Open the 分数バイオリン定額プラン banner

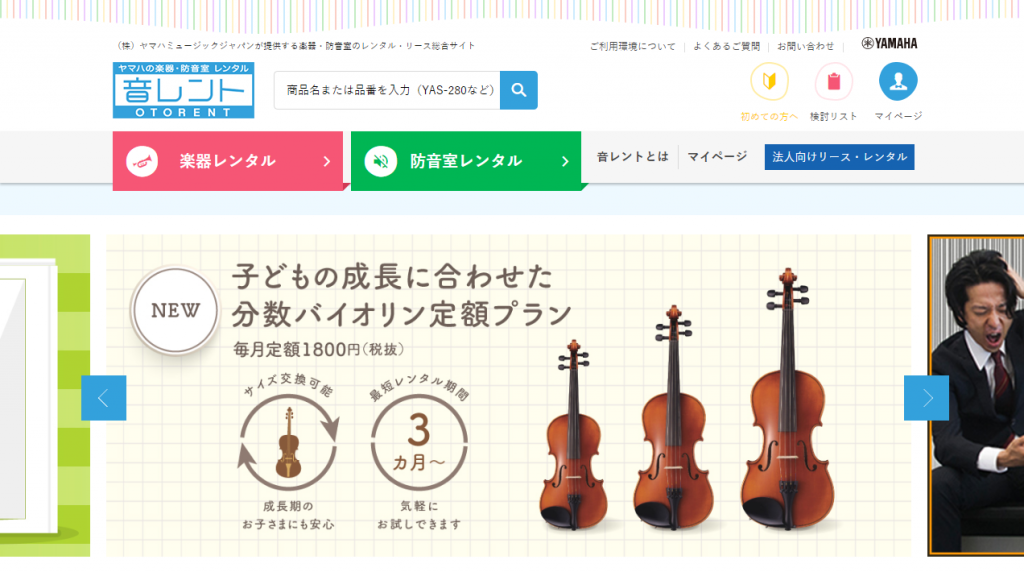click(x=509, y=396)
